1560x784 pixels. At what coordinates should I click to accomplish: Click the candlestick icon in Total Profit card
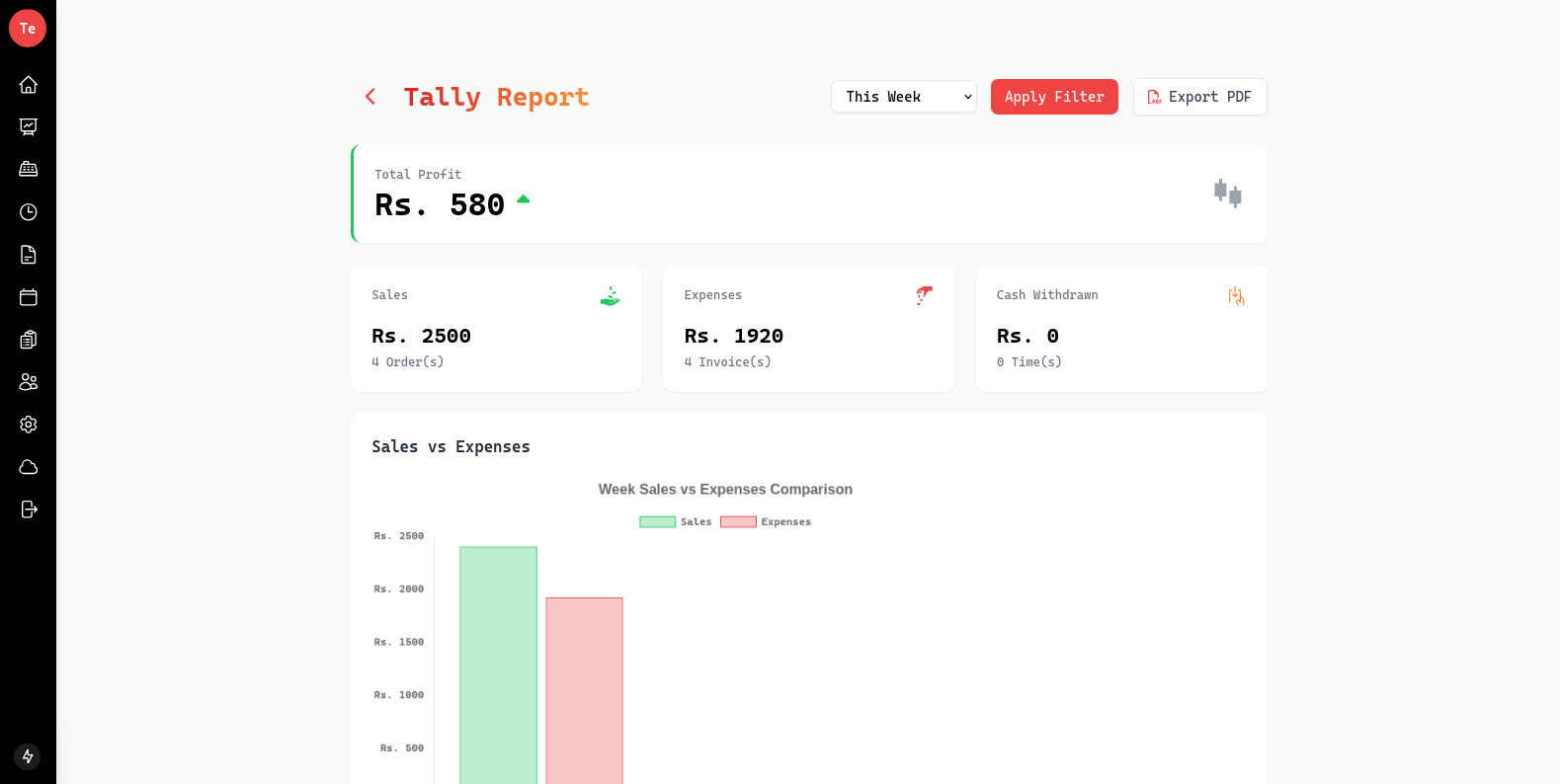point(1228,194)
